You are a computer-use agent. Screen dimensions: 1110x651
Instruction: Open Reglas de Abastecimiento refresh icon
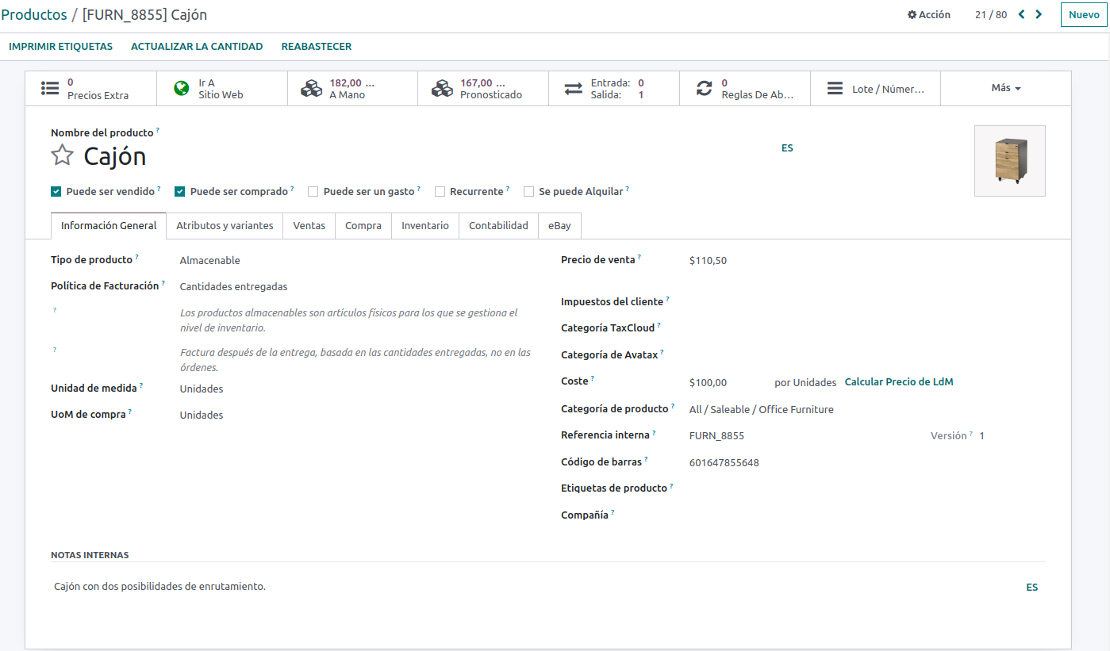click(704, 88)
